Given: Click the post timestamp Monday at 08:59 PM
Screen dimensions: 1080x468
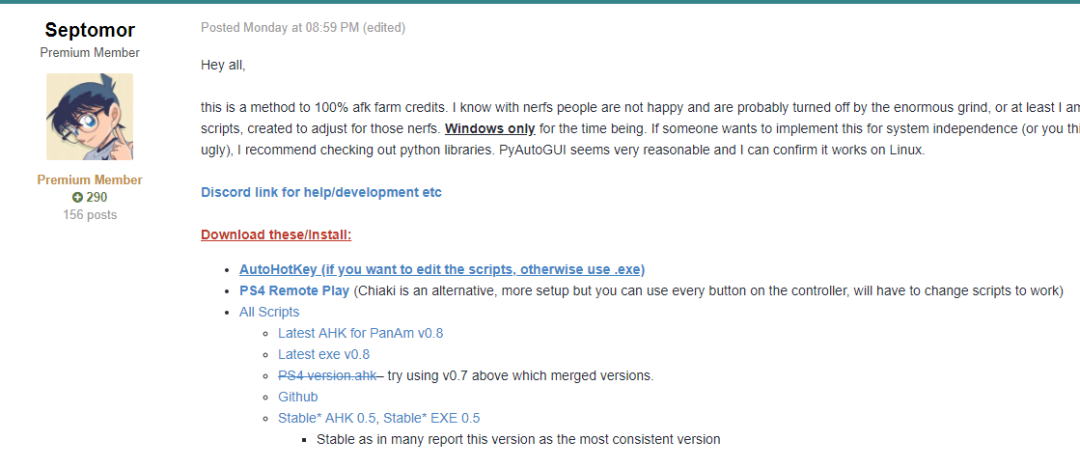Looking at the screenshot, I should [x=279, y=28].
